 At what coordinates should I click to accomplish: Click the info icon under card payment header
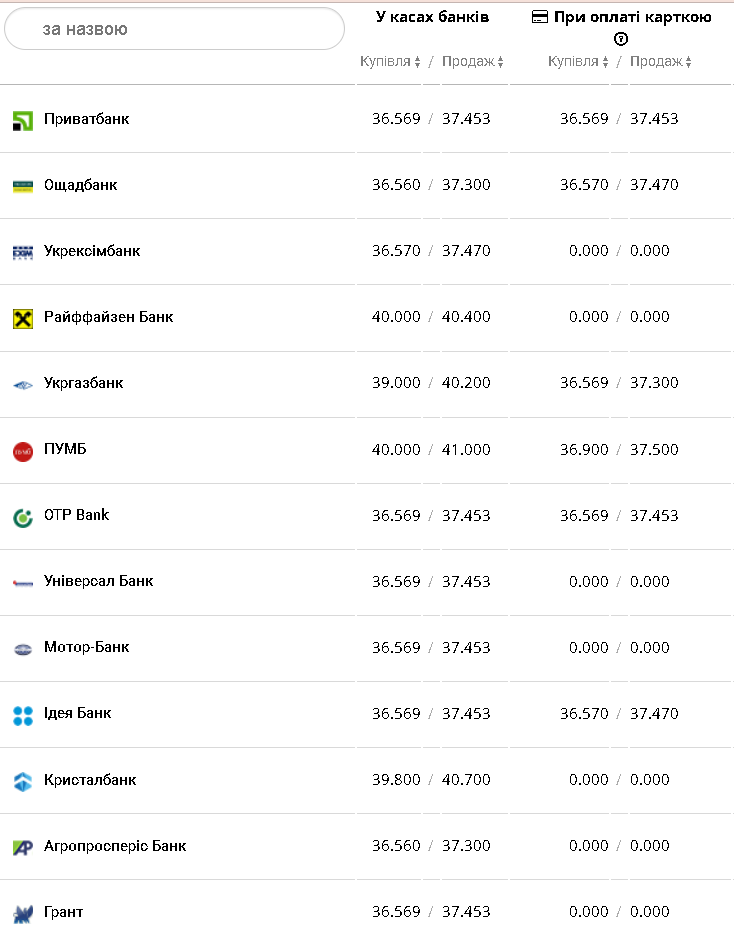coord(621,39)
